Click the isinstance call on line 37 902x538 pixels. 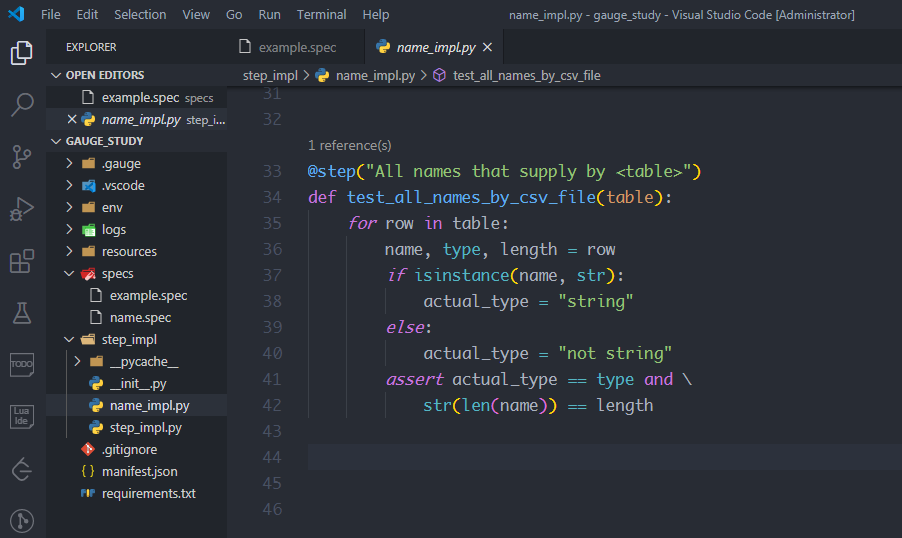pos(461,275)
